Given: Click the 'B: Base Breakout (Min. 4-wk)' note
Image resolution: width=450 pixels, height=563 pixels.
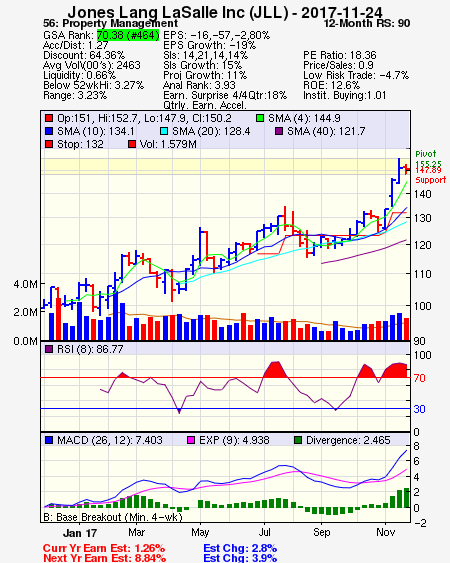Looking at the screenshot, I should click(113, 517).
